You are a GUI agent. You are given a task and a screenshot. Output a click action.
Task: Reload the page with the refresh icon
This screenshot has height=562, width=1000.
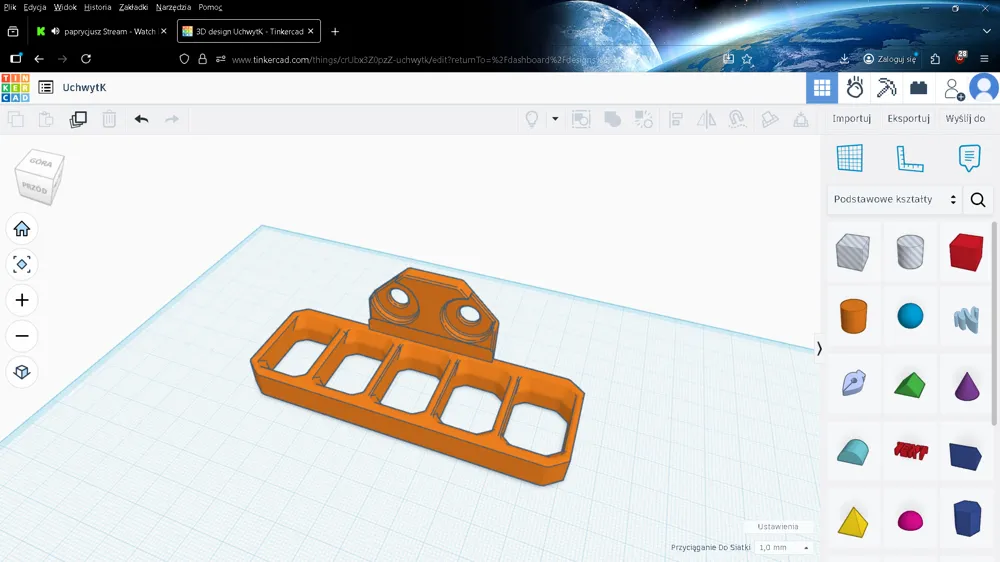[86, 59]
